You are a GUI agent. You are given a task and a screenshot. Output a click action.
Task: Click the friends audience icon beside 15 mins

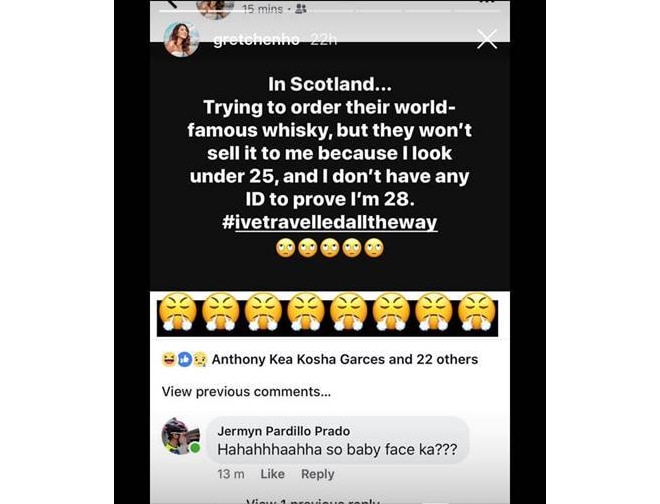301,9
